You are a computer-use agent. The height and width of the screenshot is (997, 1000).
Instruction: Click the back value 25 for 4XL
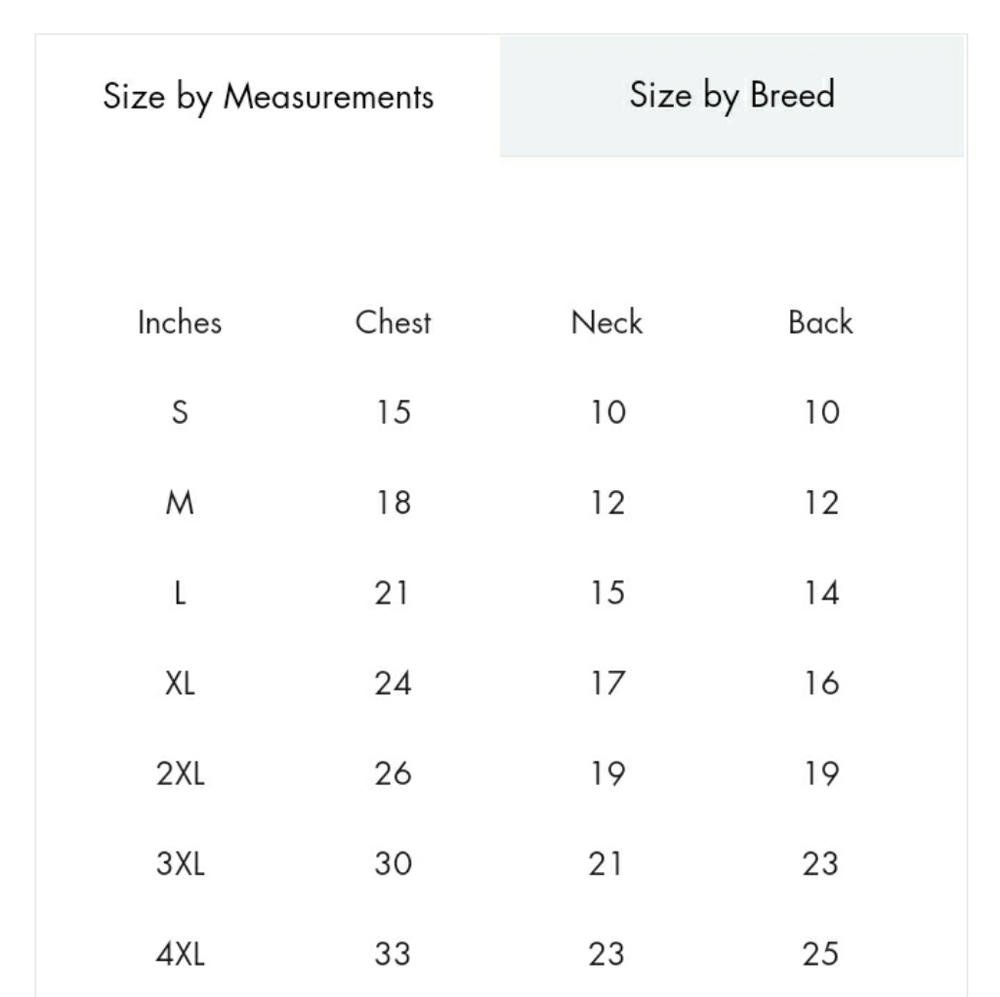(820, 954)
